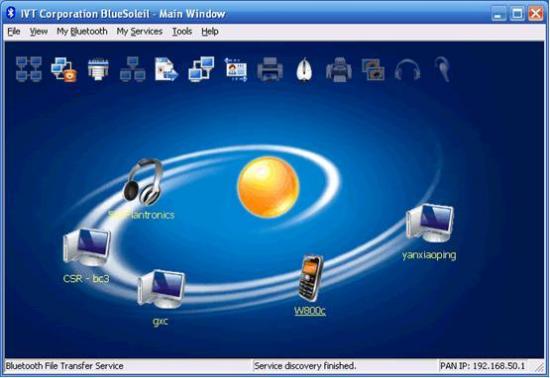The height and width of the screenshot is (378, 550).
Task: Click the AV Headphone service icon
Action: (x=407, y=70)
